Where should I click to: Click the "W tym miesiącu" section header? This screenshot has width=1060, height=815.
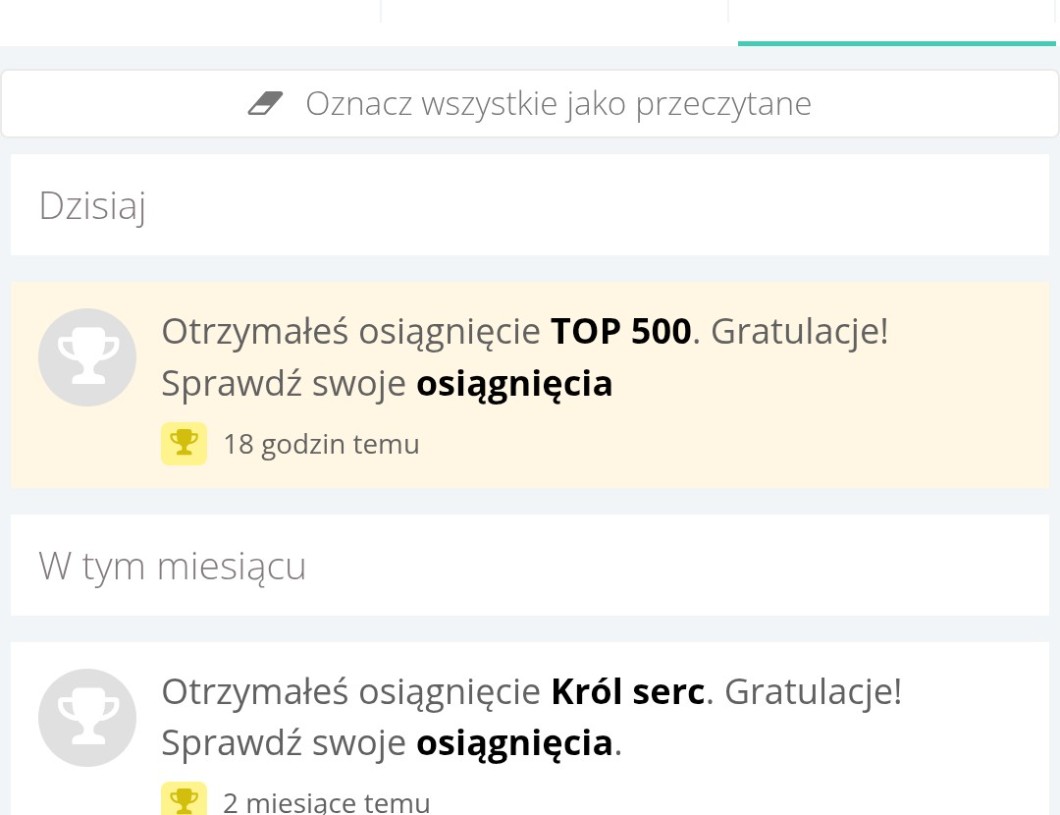click(172, 566)
